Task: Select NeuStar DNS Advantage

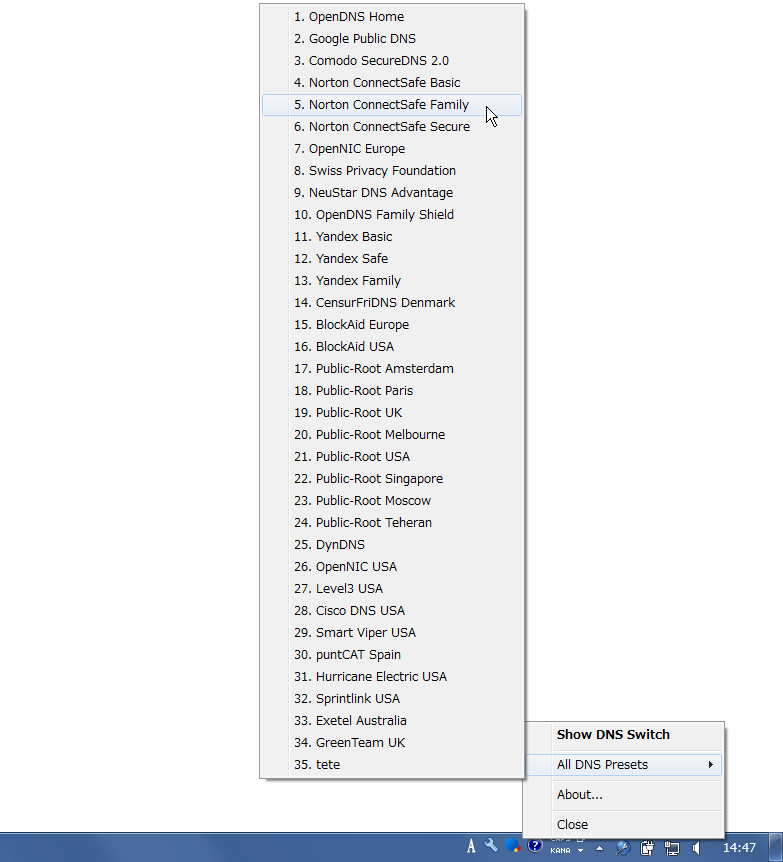Action: tap(392, 193)
